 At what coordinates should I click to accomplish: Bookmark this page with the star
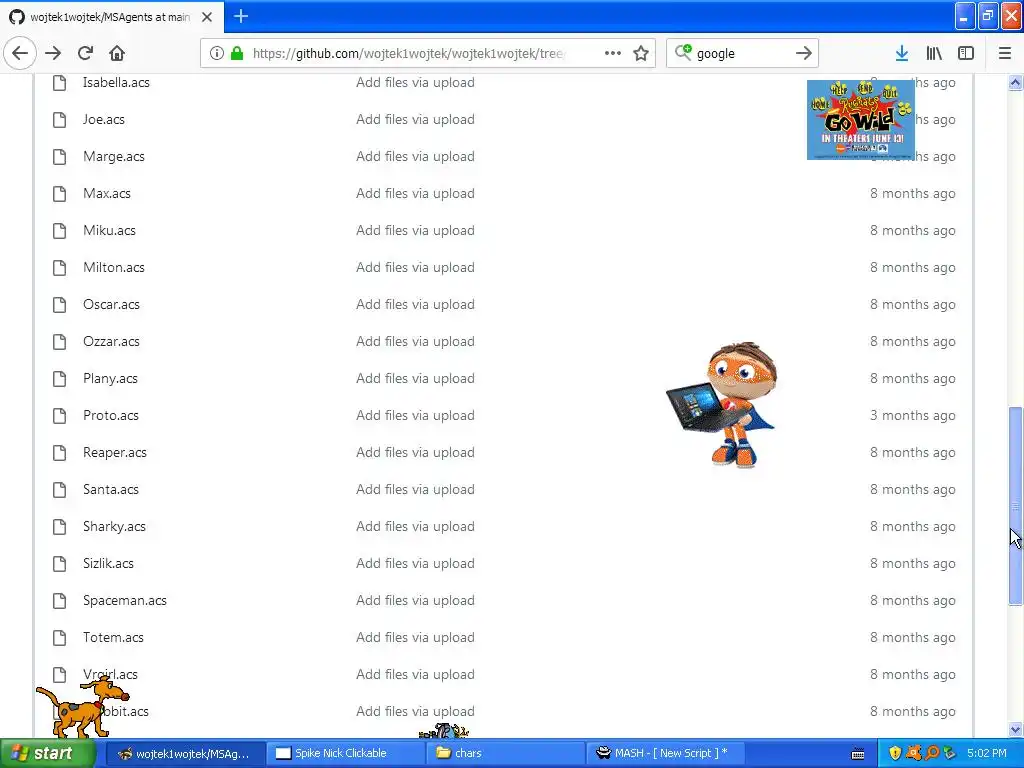tap(641, 53)
